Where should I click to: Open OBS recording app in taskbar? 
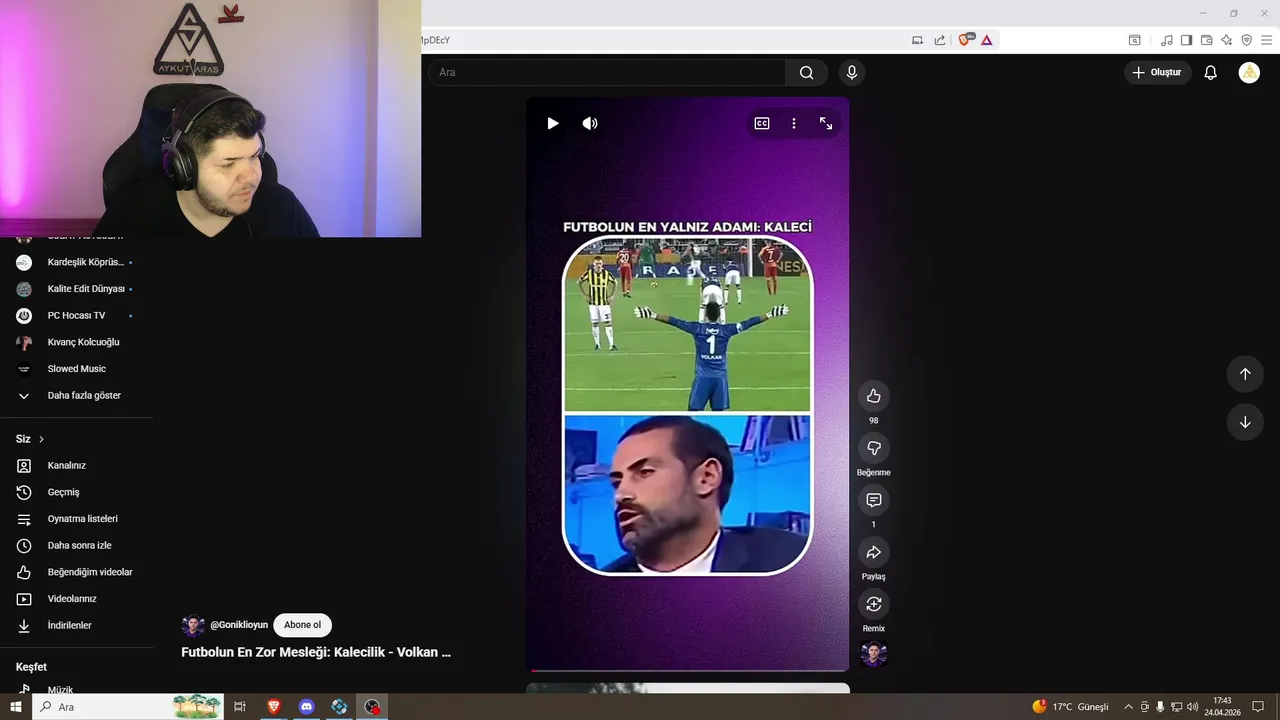coord(372,707)
